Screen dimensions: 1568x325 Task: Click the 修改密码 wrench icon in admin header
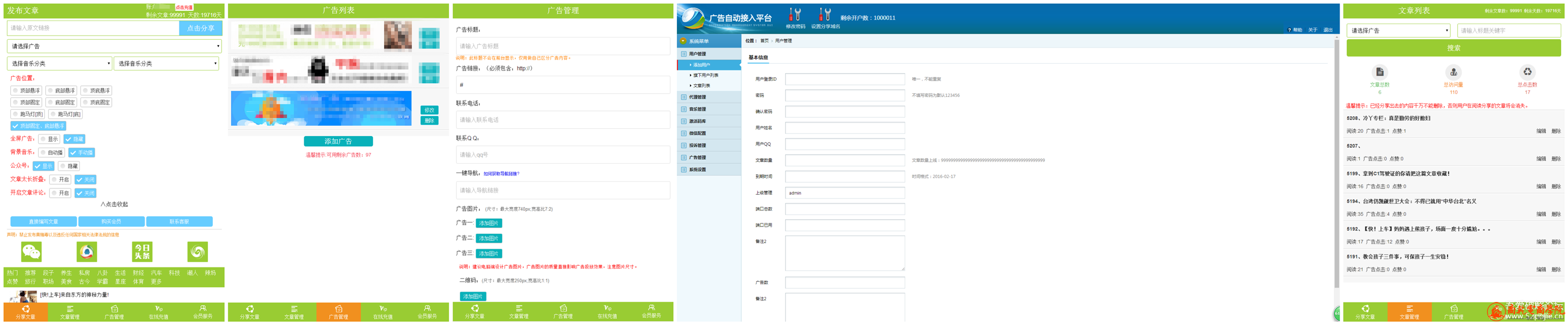point(795,15)
